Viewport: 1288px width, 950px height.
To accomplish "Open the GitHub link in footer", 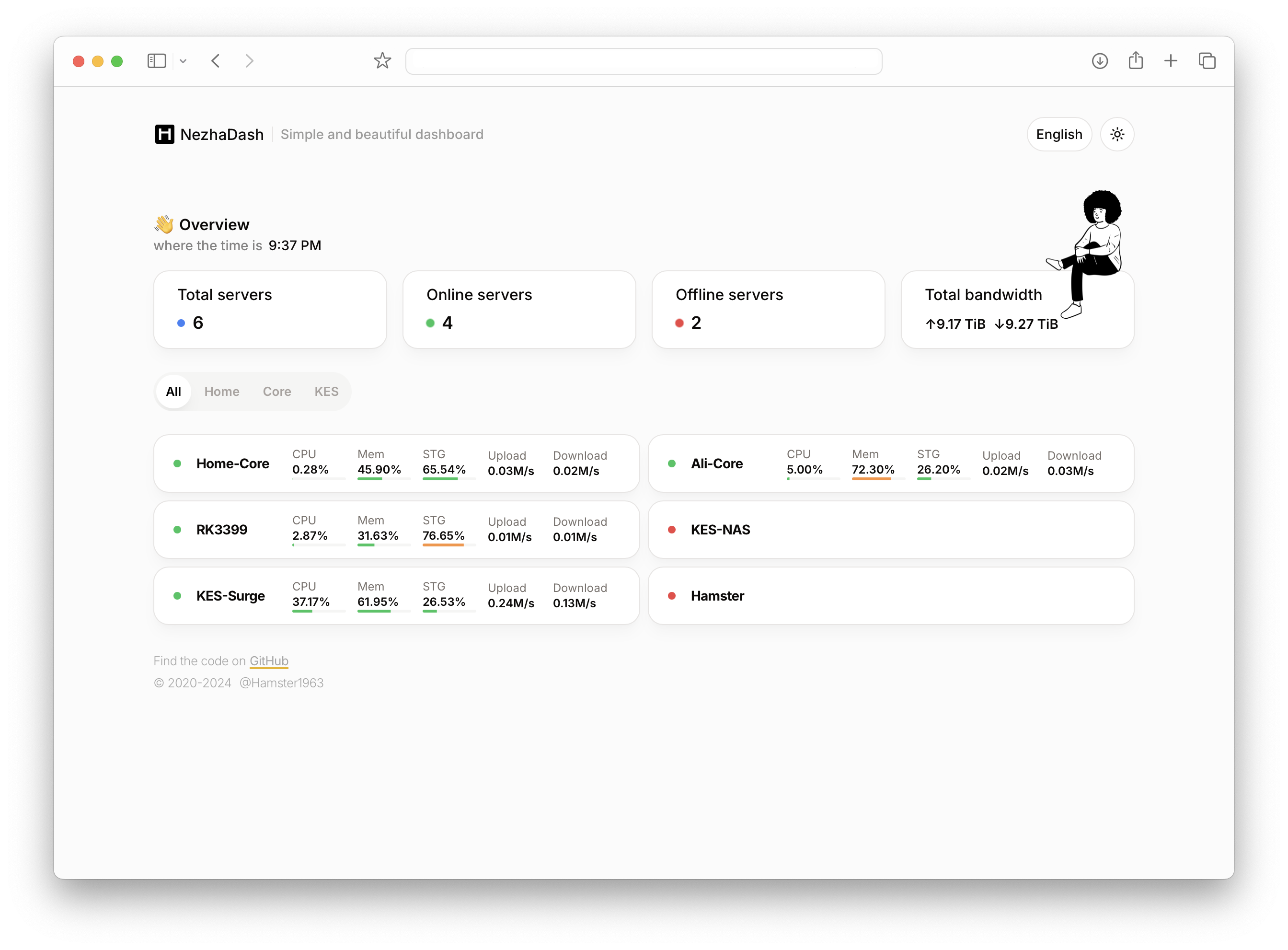I will [268, 661].
